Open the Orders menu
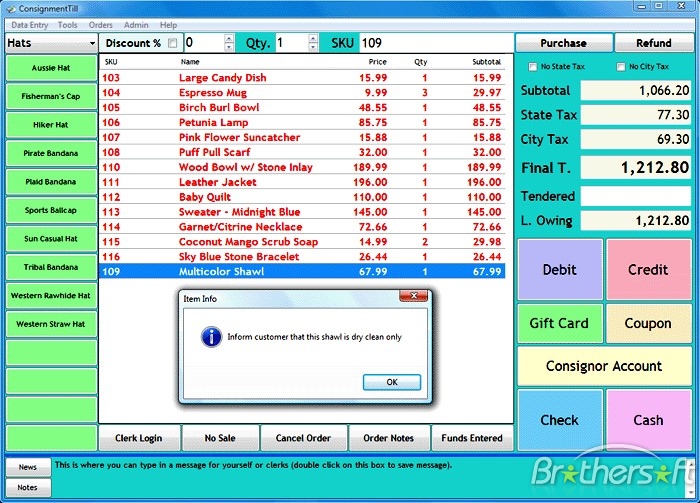 (100, 25)
